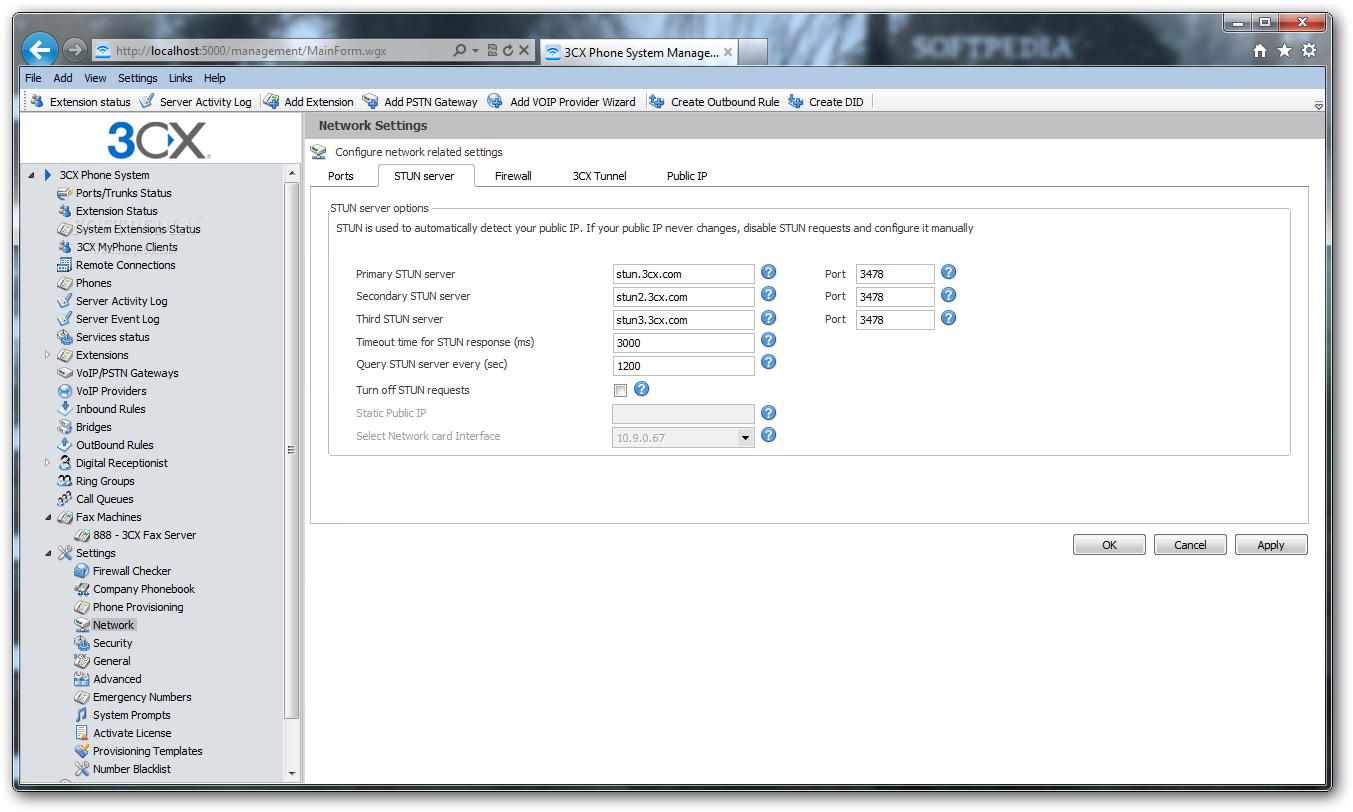1353x812 pixels.
Task: Open help icon for Static Public IP
Action: [769, 413]
